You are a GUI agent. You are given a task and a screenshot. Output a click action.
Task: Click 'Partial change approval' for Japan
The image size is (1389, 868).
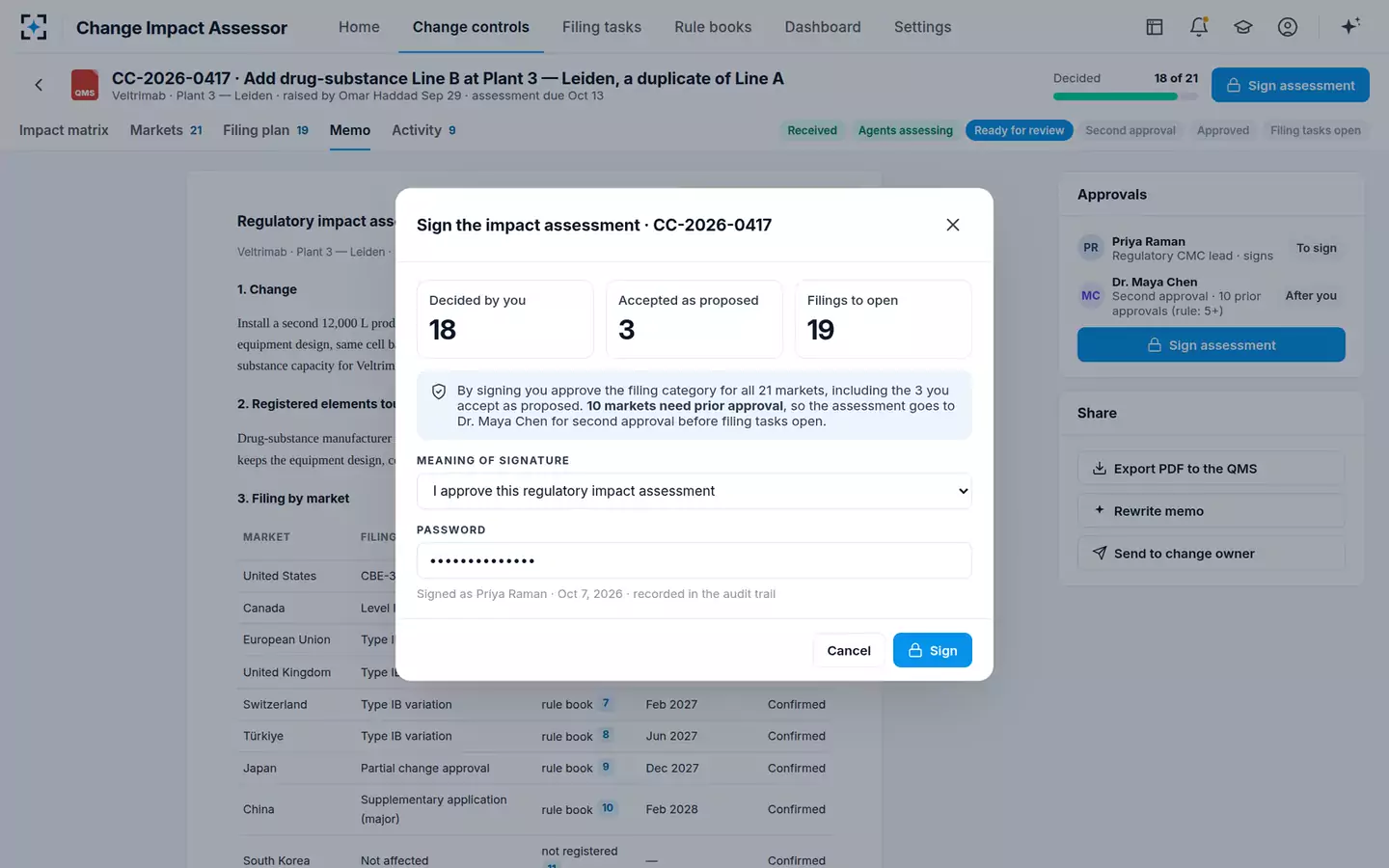(x=425, y=768)
